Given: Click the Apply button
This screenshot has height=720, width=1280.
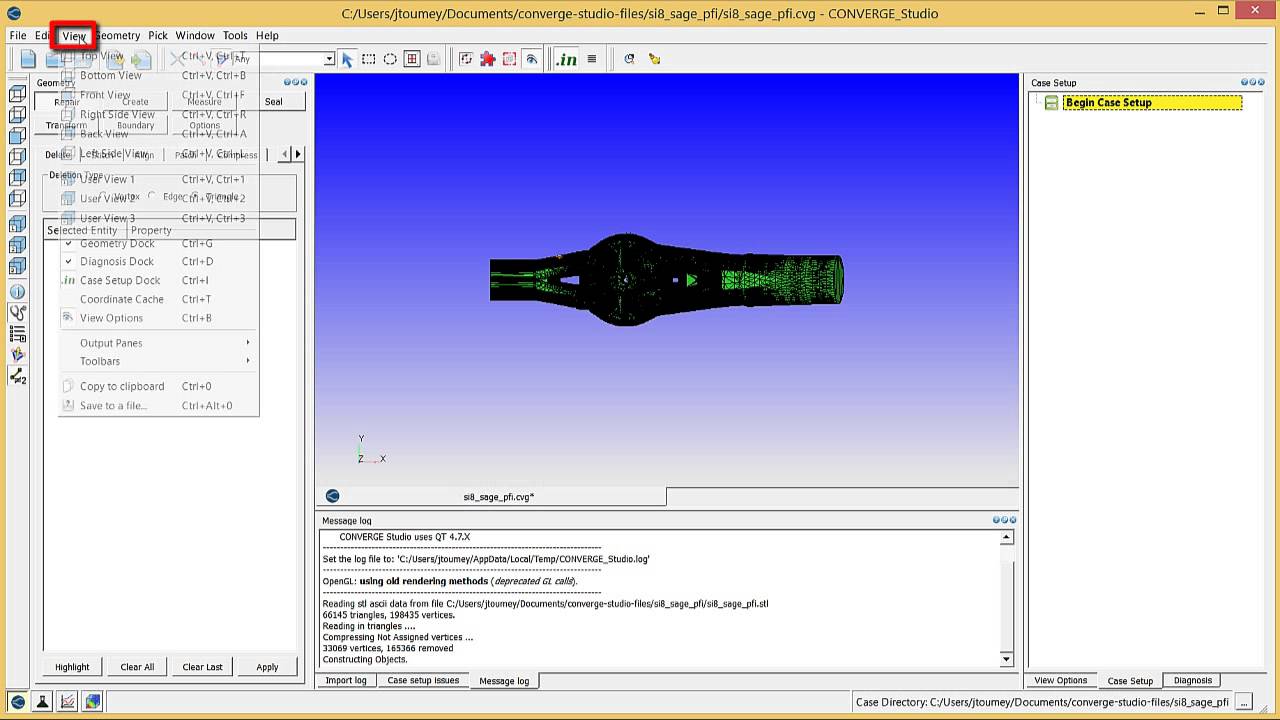Looking at the screenshot, I should [x=267, y=667].
